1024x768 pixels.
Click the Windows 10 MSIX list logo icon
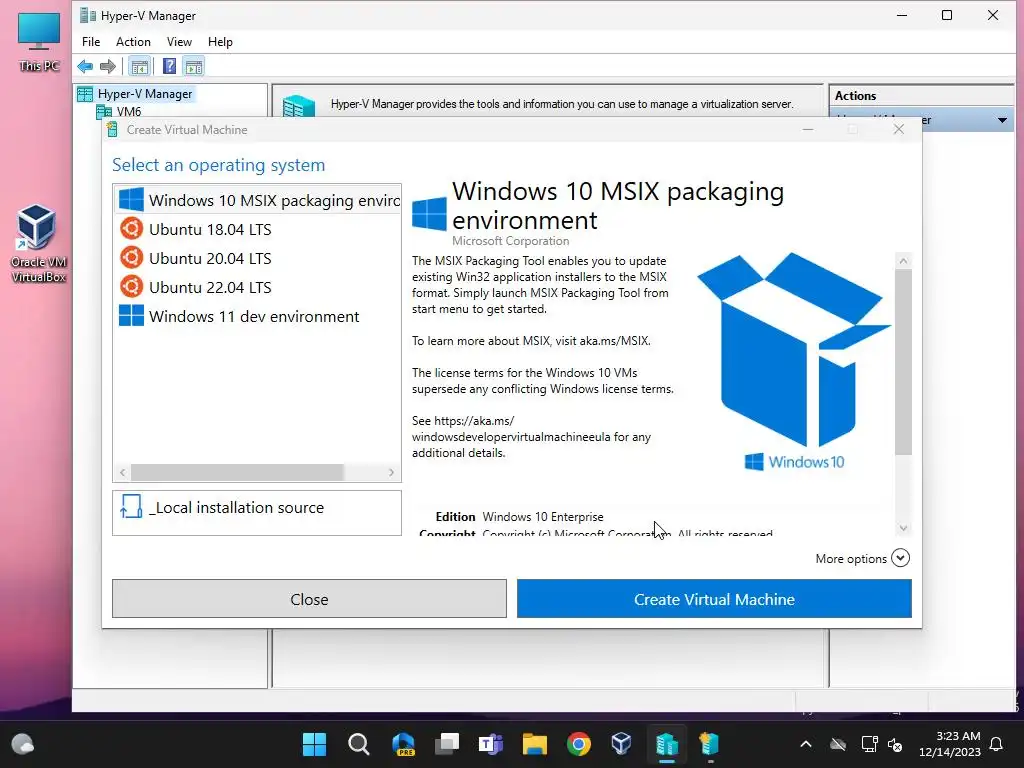click(x=131, y=199)
